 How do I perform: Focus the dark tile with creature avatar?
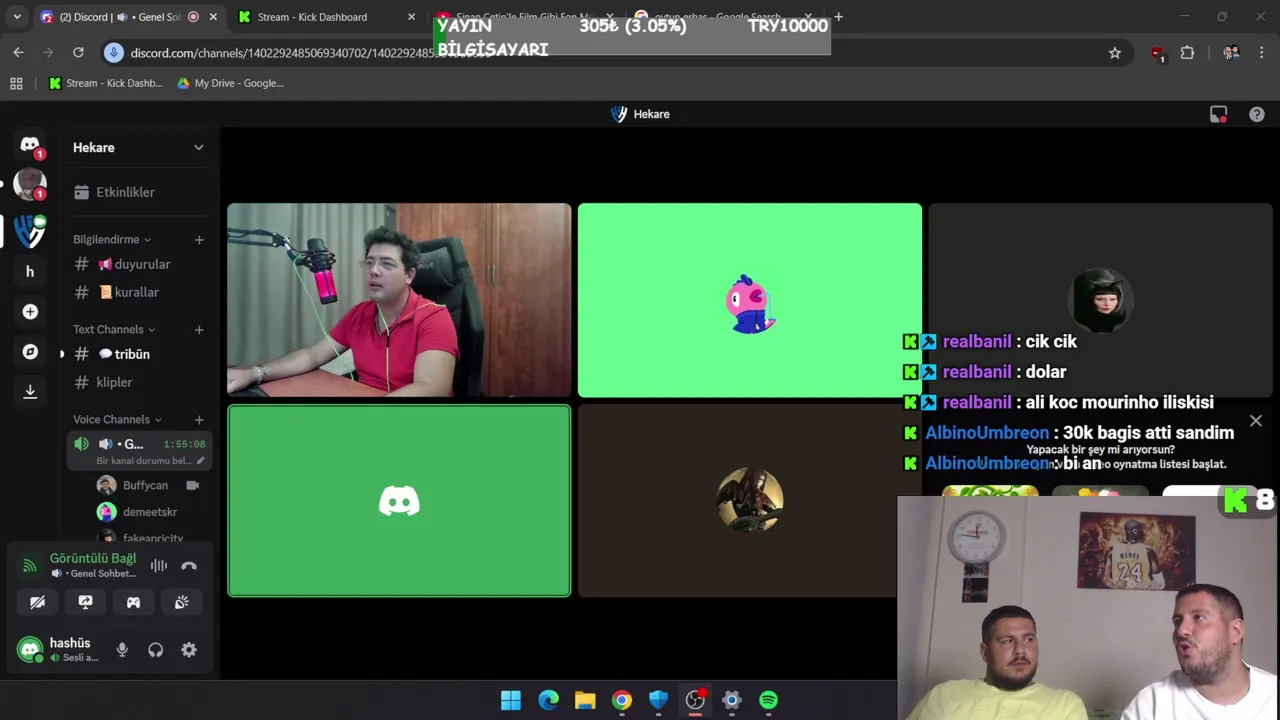[737, 500]
